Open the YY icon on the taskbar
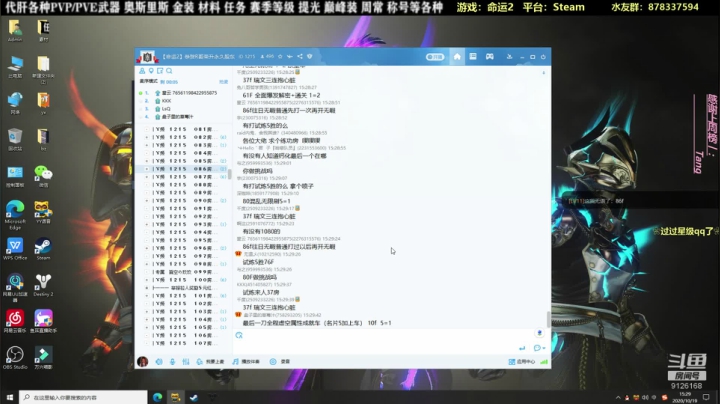The height and width of the screenshot is (404, 720). (175, 397)
